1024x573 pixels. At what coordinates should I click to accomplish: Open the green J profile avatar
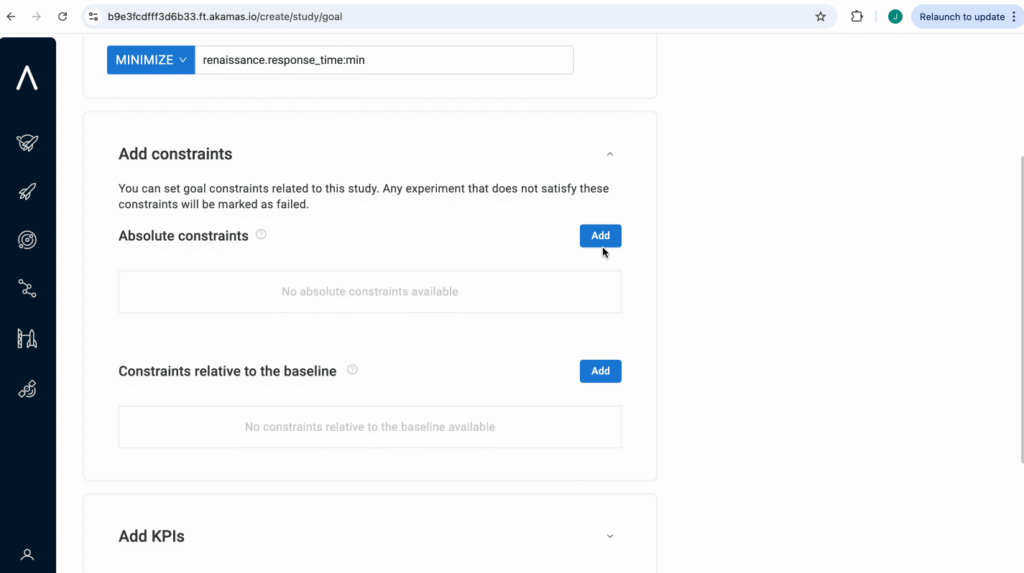pyautogui.click(x=895, y=16)
